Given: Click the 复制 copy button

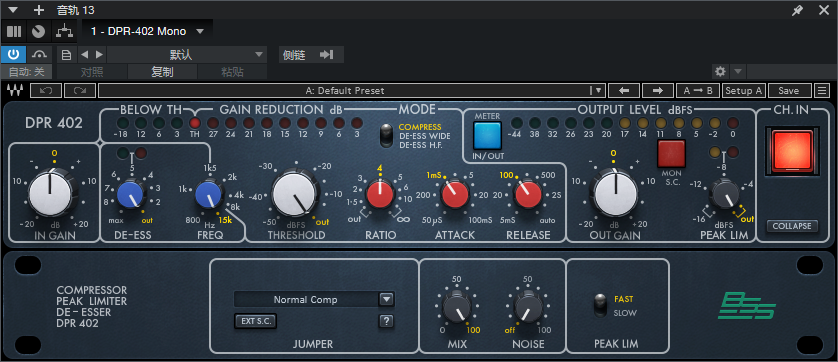Looking at the screenshot, I should tap(162, 72).
